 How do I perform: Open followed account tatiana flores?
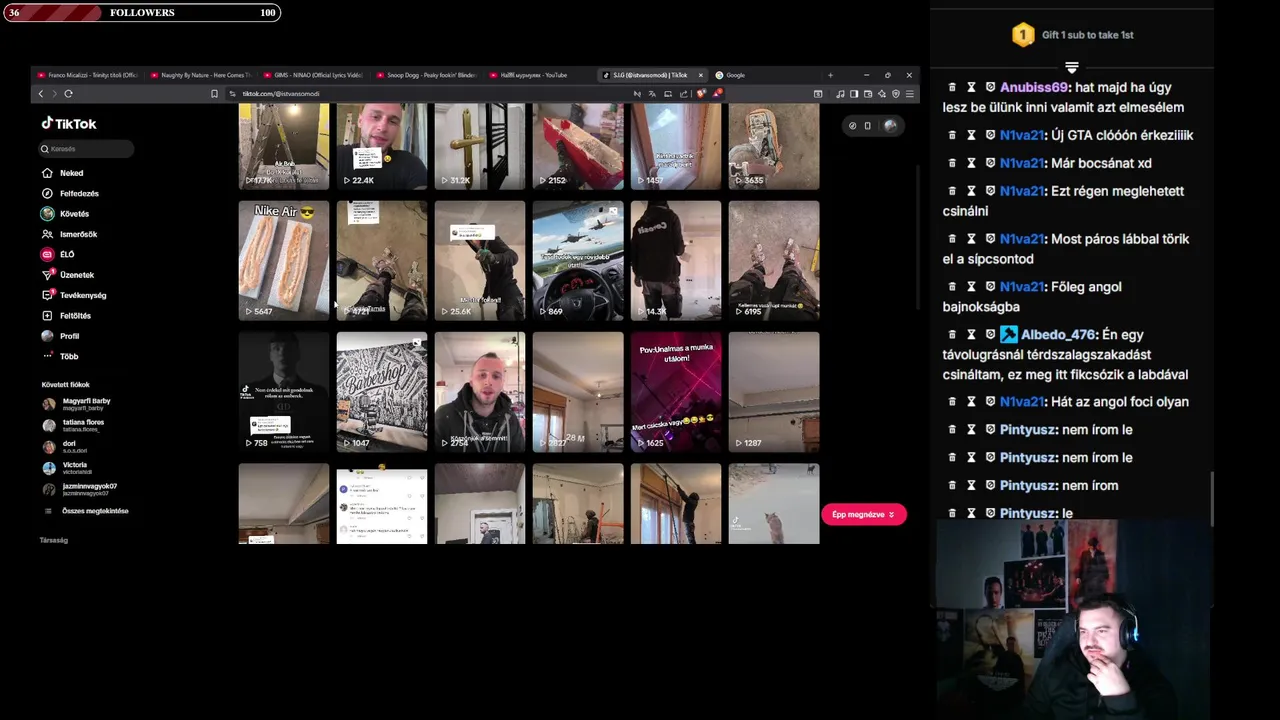tap(73, 425)
